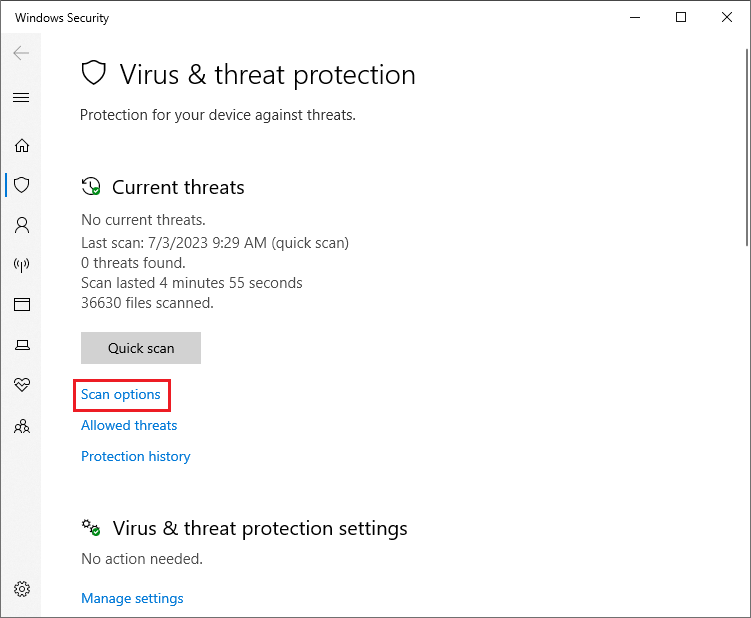The height and width of the screenshot is (618, 751).
Task: Click the protection settings gears icon
Action: click(91, 527)
